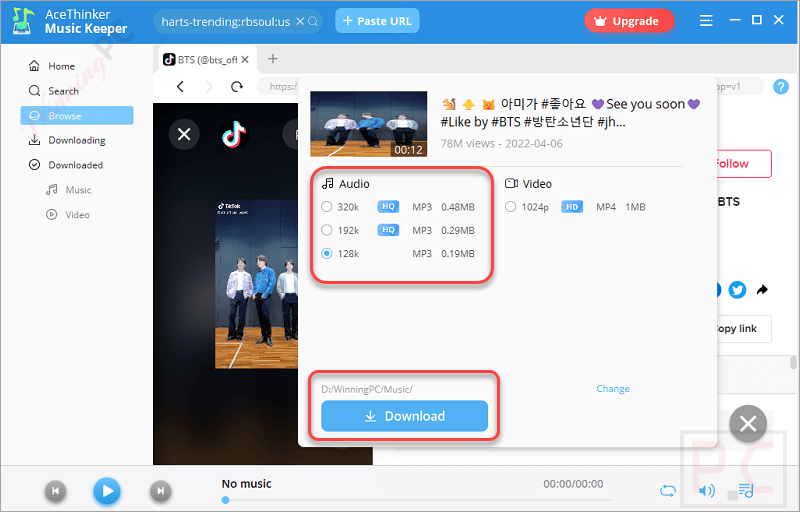Open the Search section in sidebar
The width and height of the screenshot is (800, 512).
(54, 91)
